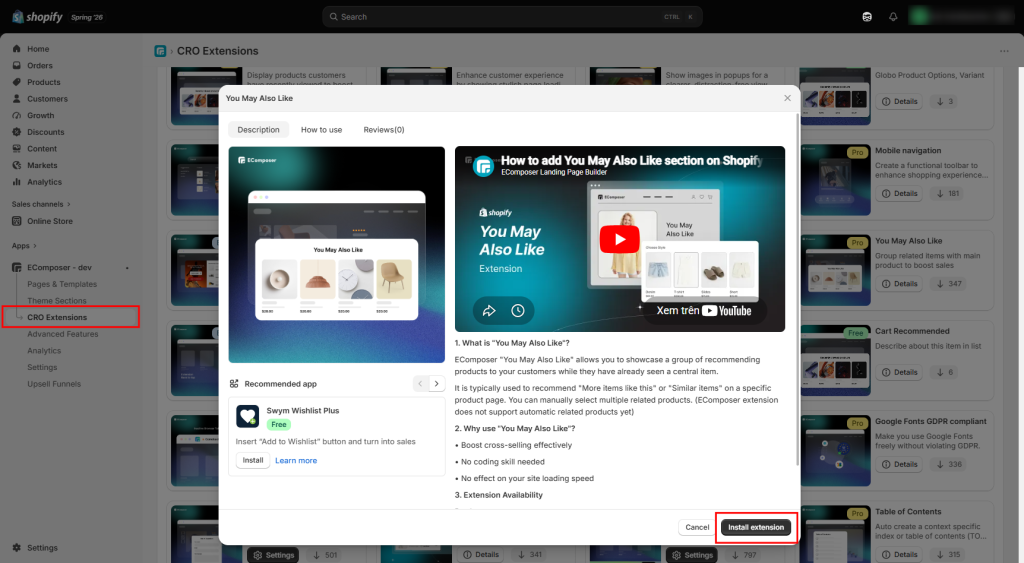Open the page more options ellipsis
Image resolution: width=1024 pixels, height=563 pixels.
point(1004,51)
